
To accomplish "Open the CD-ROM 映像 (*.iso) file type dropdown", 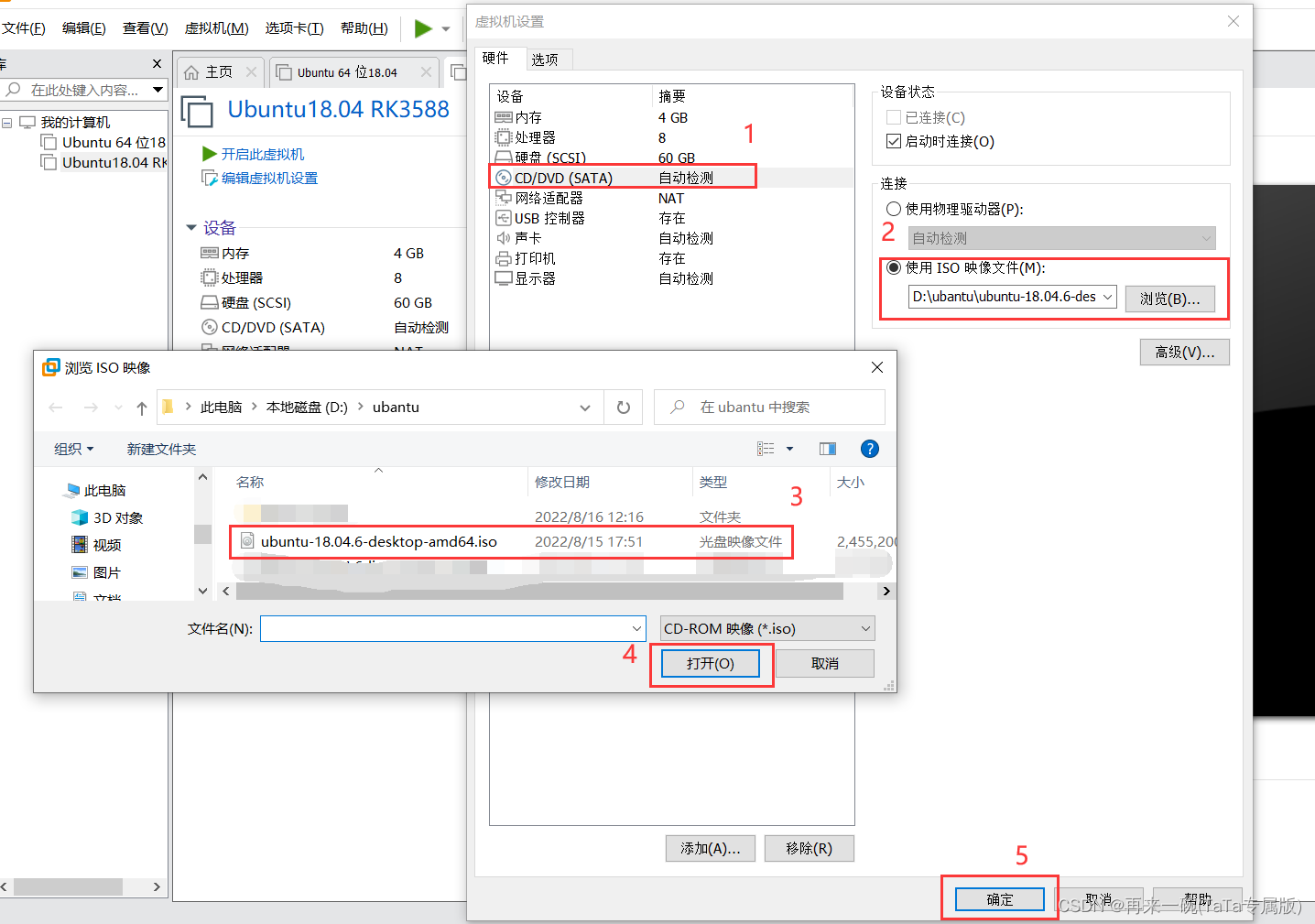I will 767,628.
